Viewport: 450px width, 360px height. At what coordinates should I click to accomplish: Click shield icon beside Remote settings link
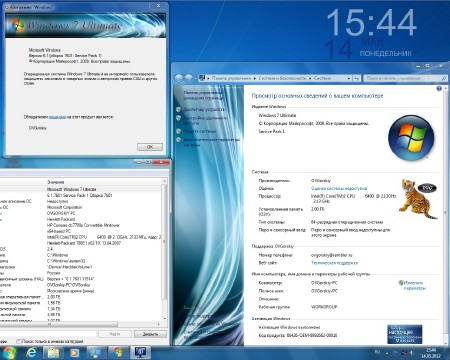coord(179,118)
